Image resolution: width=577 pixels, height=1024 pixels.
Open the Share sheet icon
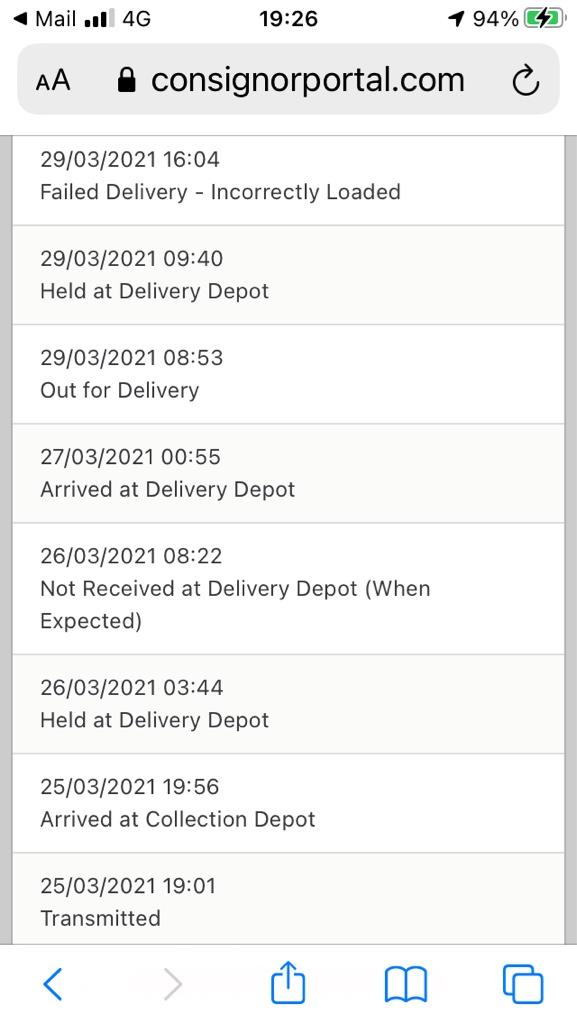tap(288, 982)
